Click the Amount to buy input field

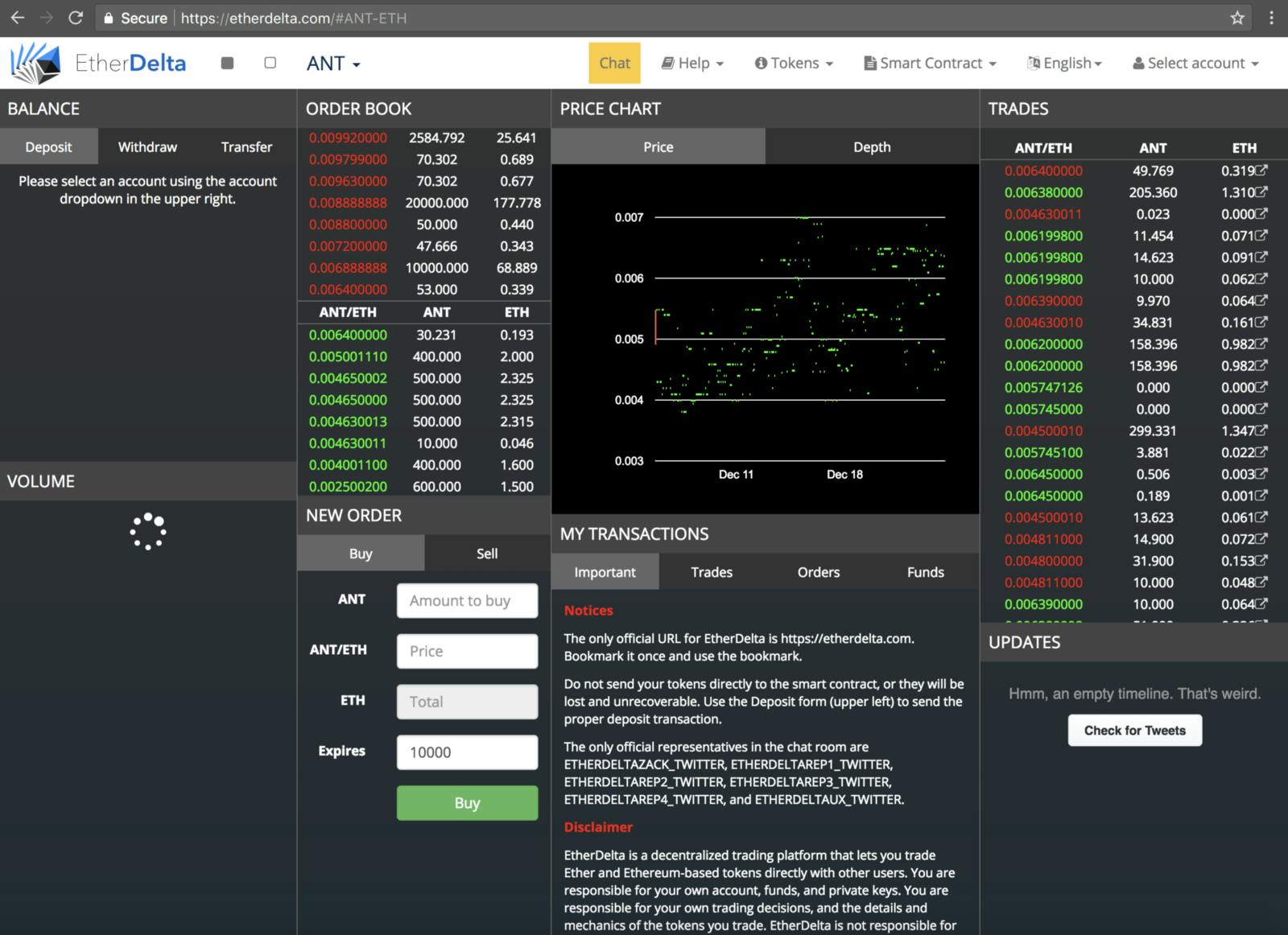coord(467,600)
